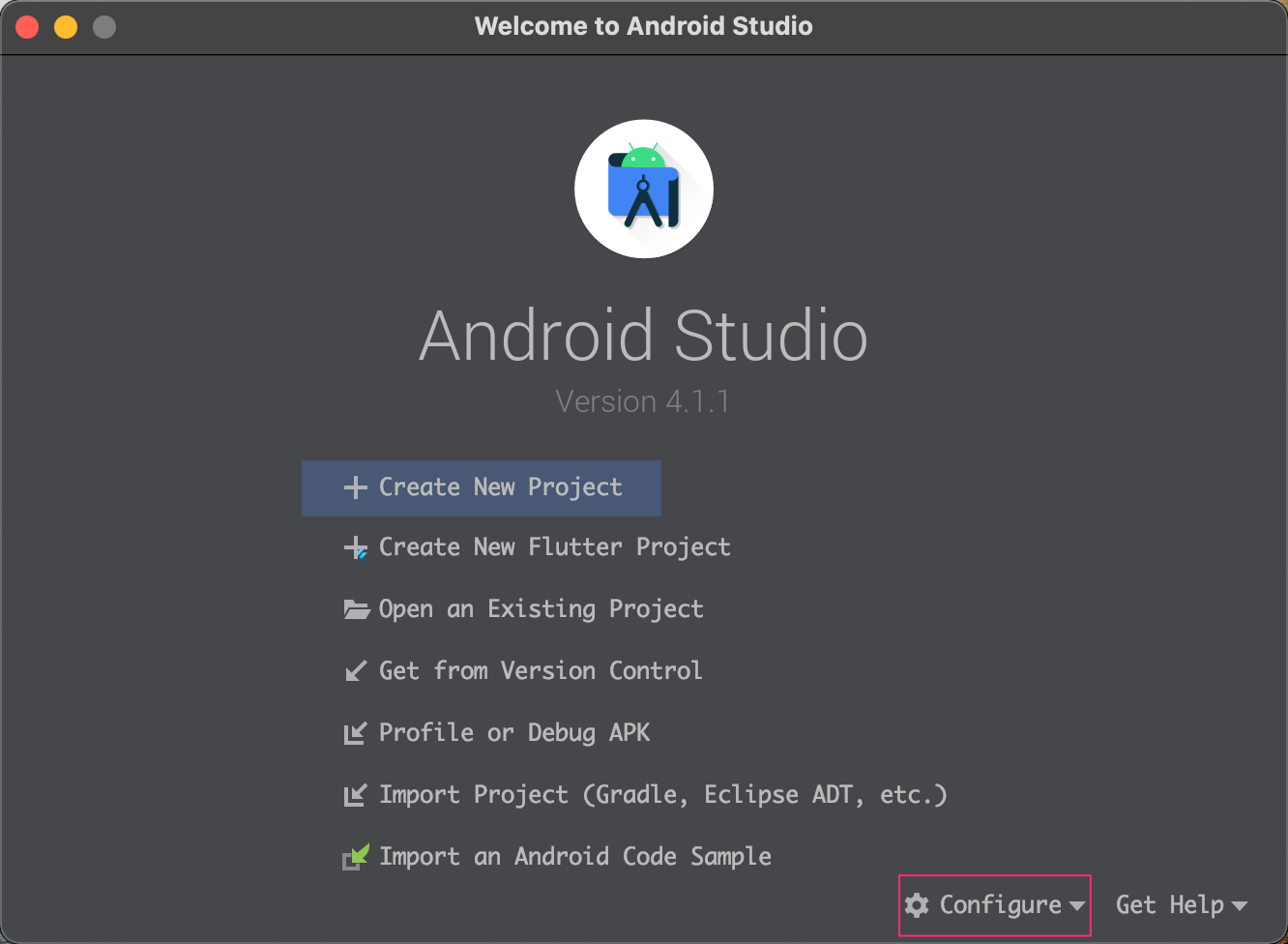Click the arrow icon beside Get from Version Control
The height and width of the screenshot is (944, 1288).
tap(356, 670)
